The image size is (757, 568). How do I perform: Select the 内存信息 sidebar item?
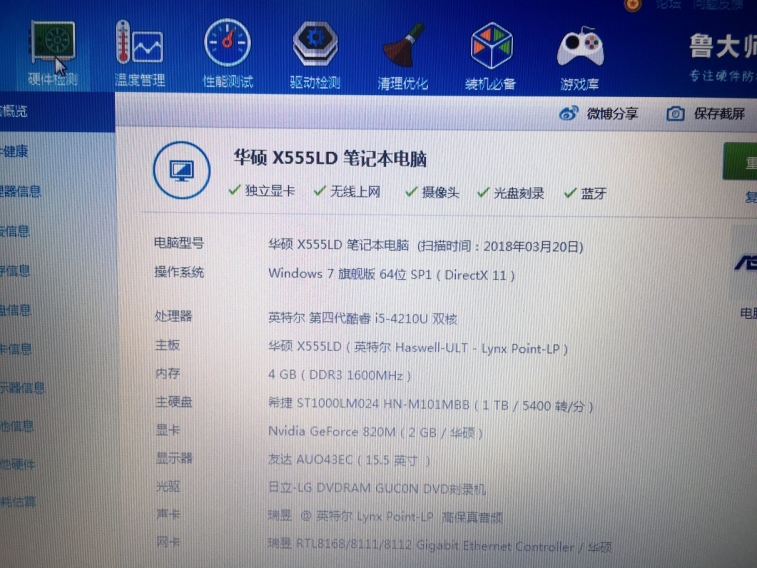(x=15, y=271)
